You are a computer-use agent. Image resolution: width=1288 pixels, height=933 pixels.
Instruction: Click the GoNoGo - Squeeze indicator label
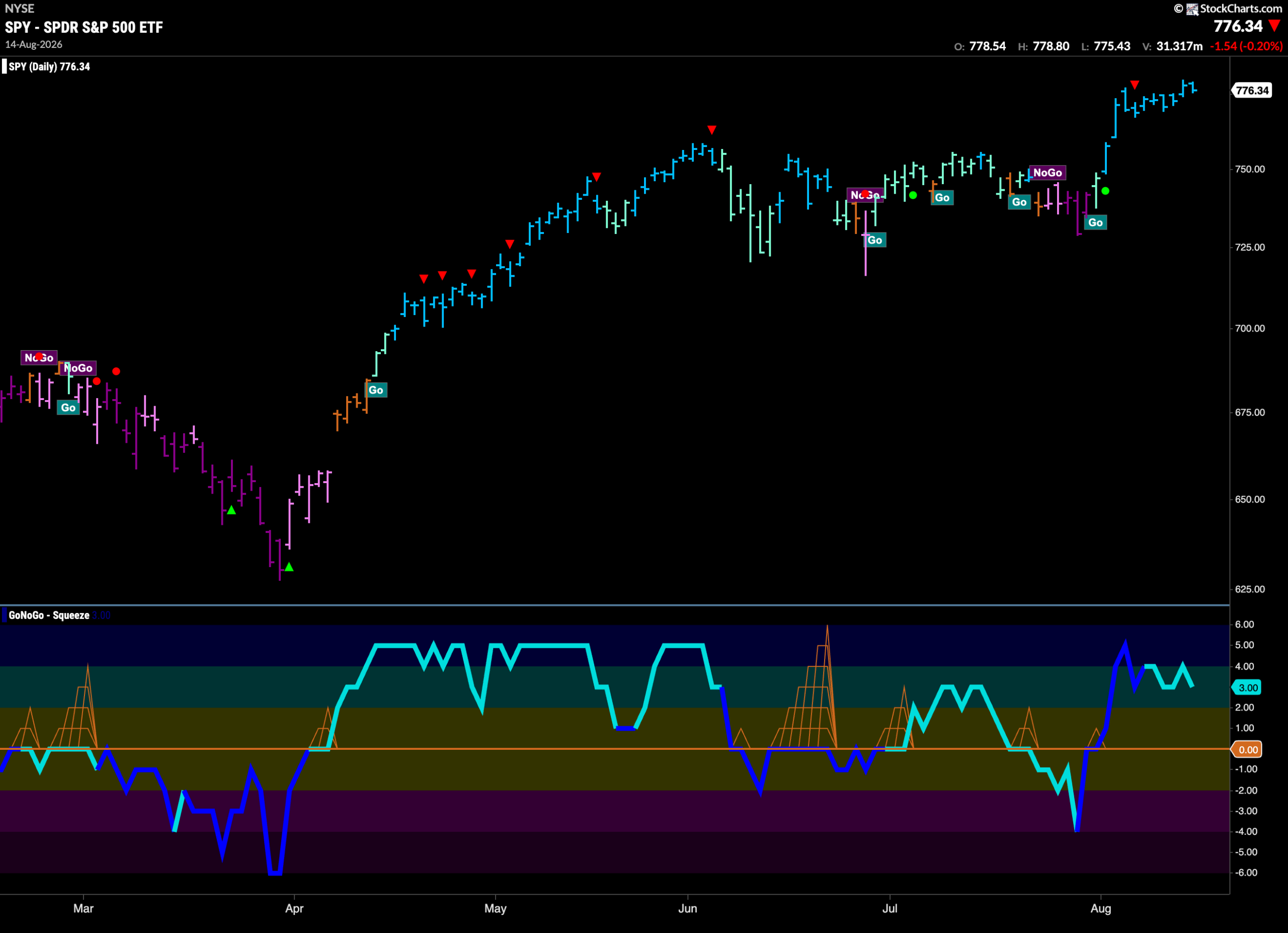49,615
